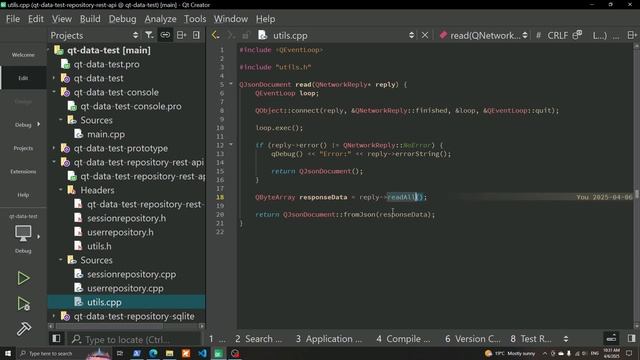Expand the qt-data-test subproject node
Screen dimensions: 640x360
54,78
